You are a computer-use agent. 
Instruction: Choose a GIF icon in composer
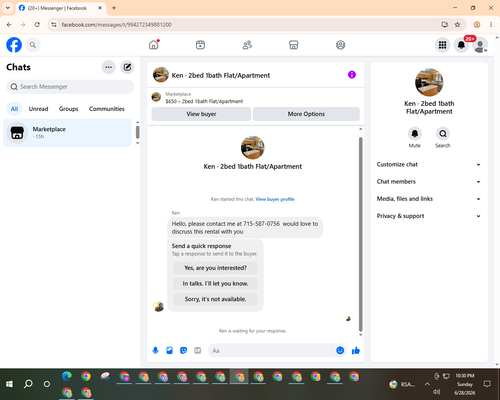[x=198, y=350]
